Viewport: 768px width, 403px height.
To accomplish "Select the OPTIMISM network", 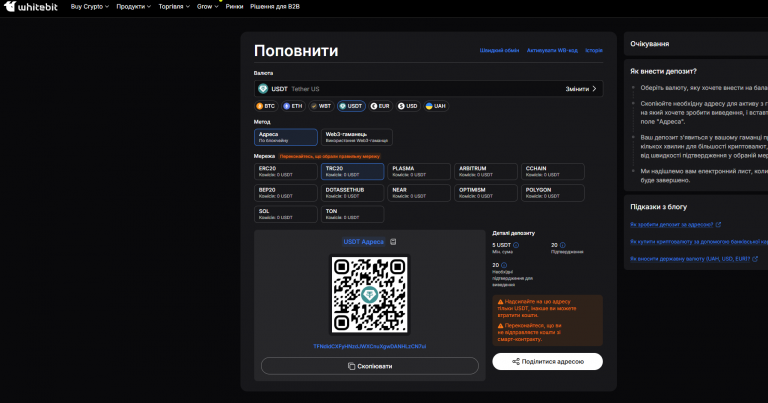I will coord(485,193).
